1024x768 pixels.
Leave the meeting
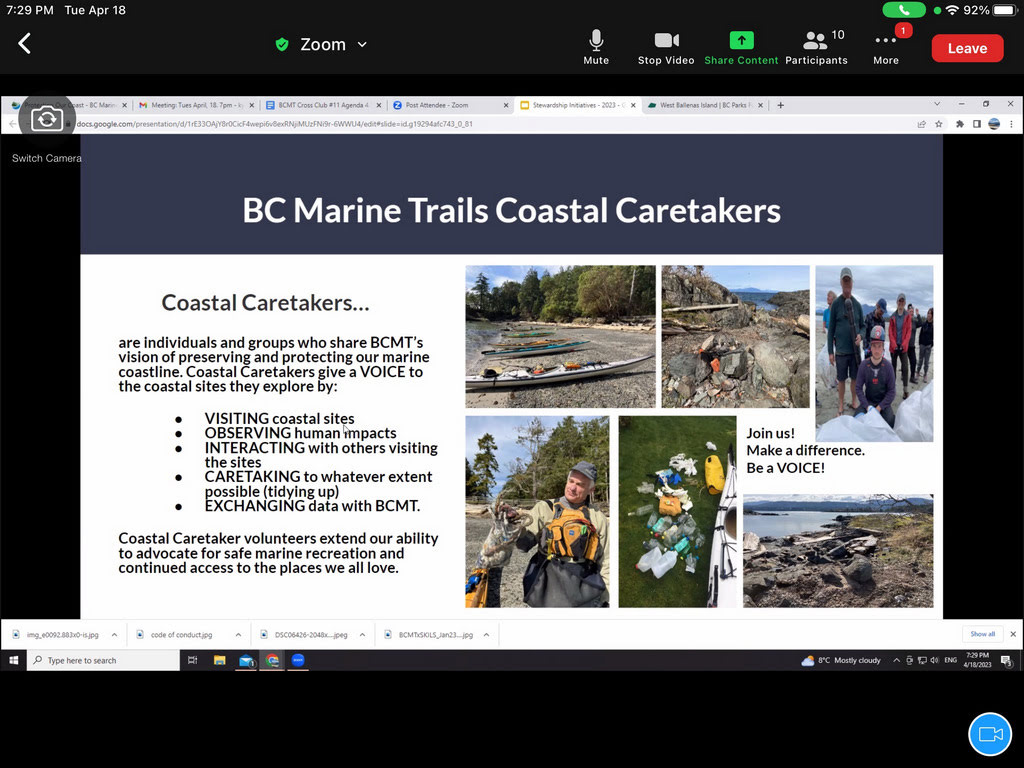(967, 48)
